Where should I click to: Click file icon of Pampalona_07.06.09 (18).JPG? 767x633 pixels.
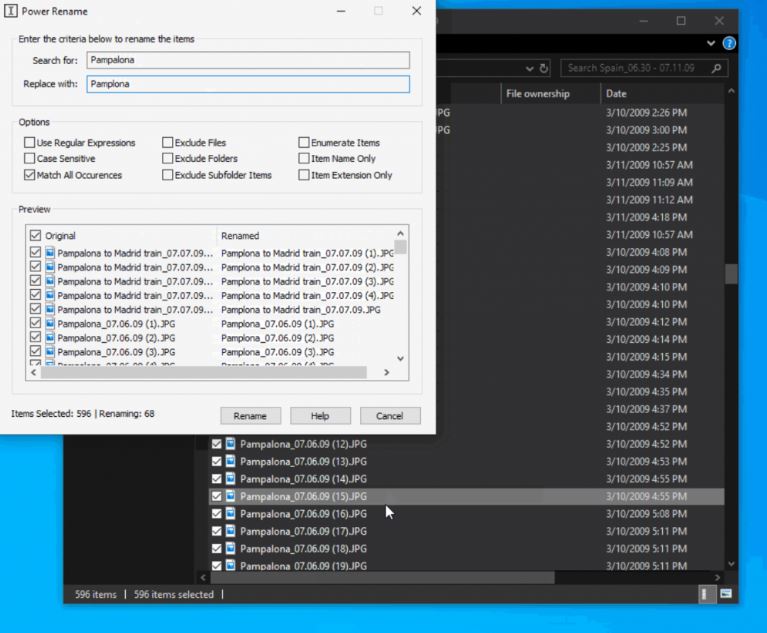pos(230,548)
